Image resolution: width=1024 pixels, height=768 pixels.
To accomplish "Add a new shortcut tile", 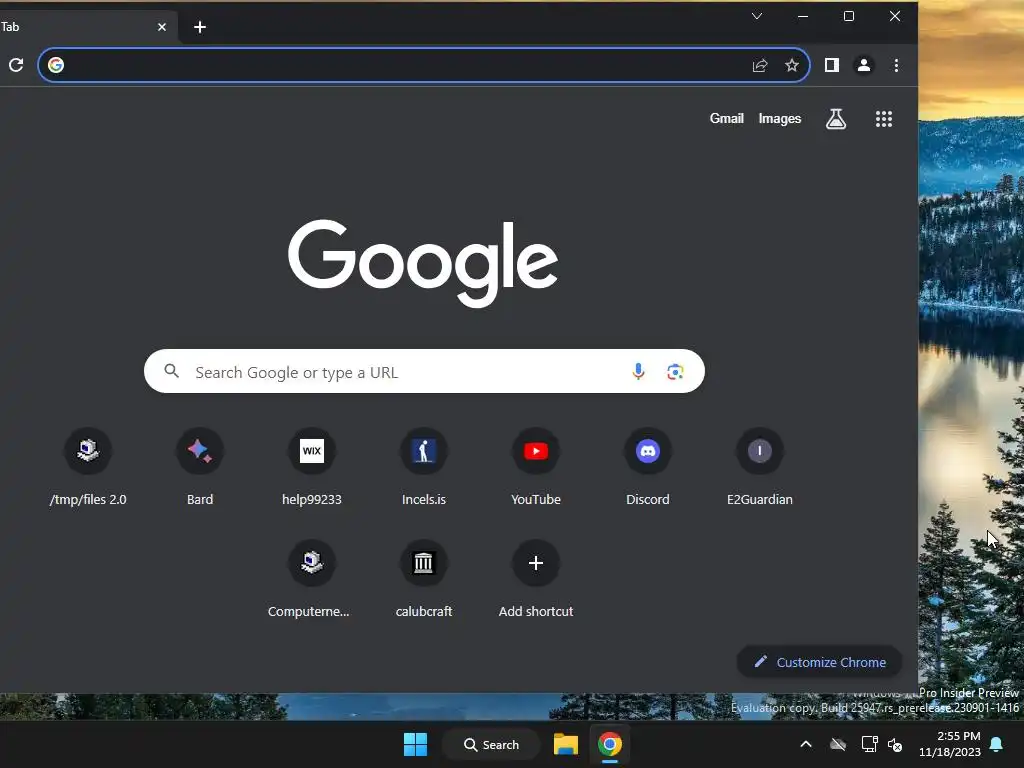I will [536, 579].
